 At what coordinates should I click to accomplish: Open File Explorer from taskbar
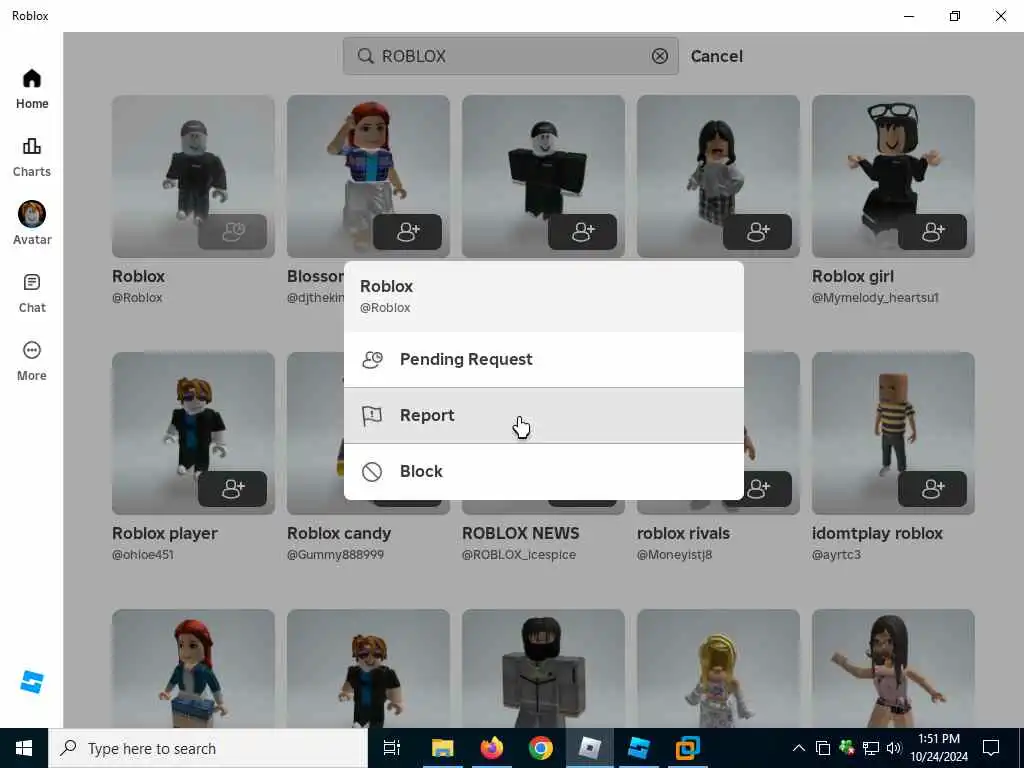pyautogui.click(x=442, y=748)
